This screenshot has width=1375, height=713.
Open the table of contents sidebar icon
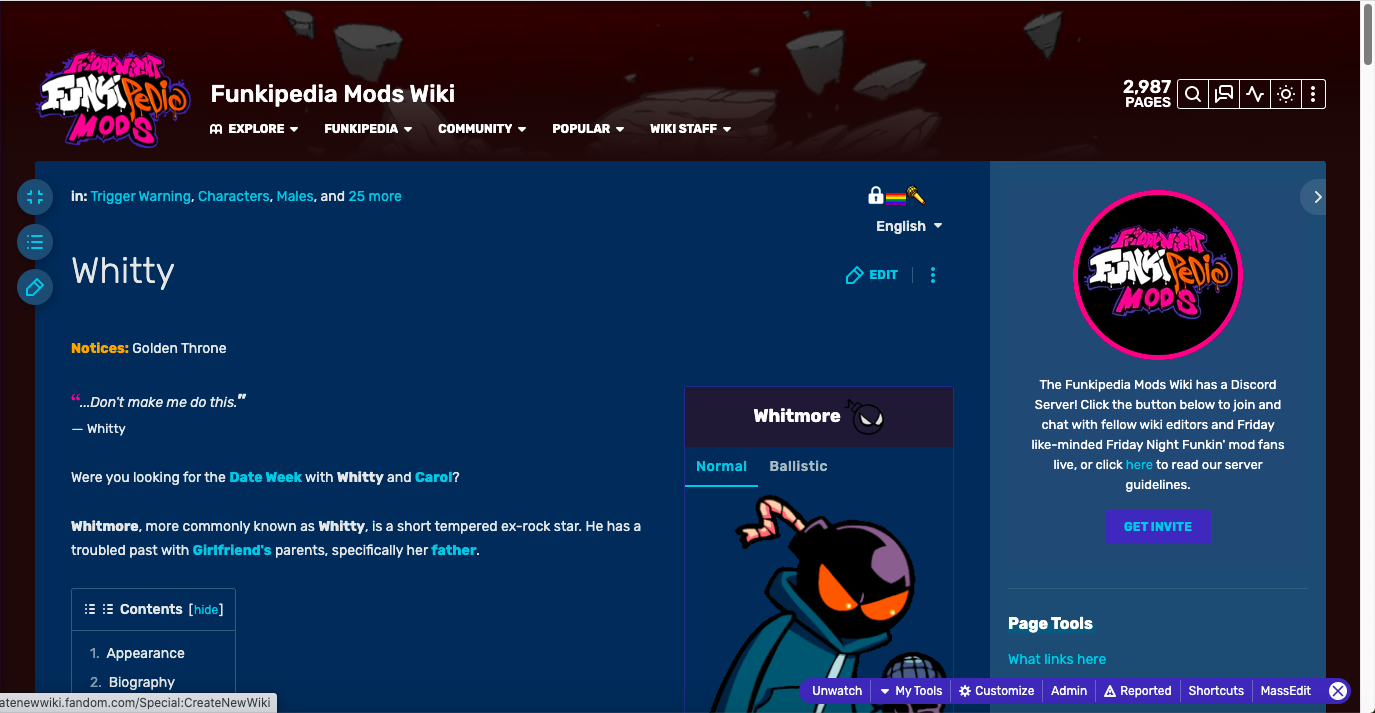tap(35, 242)
